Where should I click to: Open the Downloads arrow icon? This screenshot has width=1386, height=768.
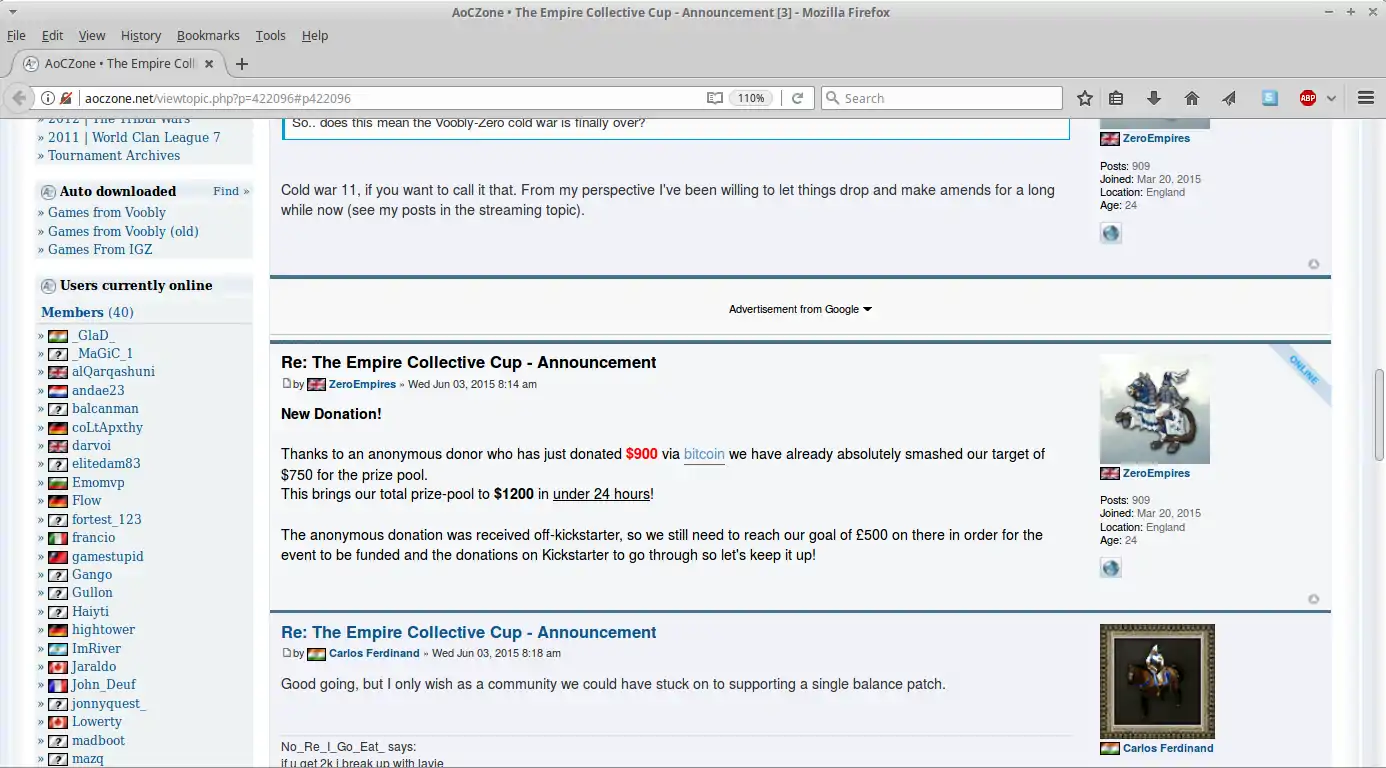tap(1153, 98)
